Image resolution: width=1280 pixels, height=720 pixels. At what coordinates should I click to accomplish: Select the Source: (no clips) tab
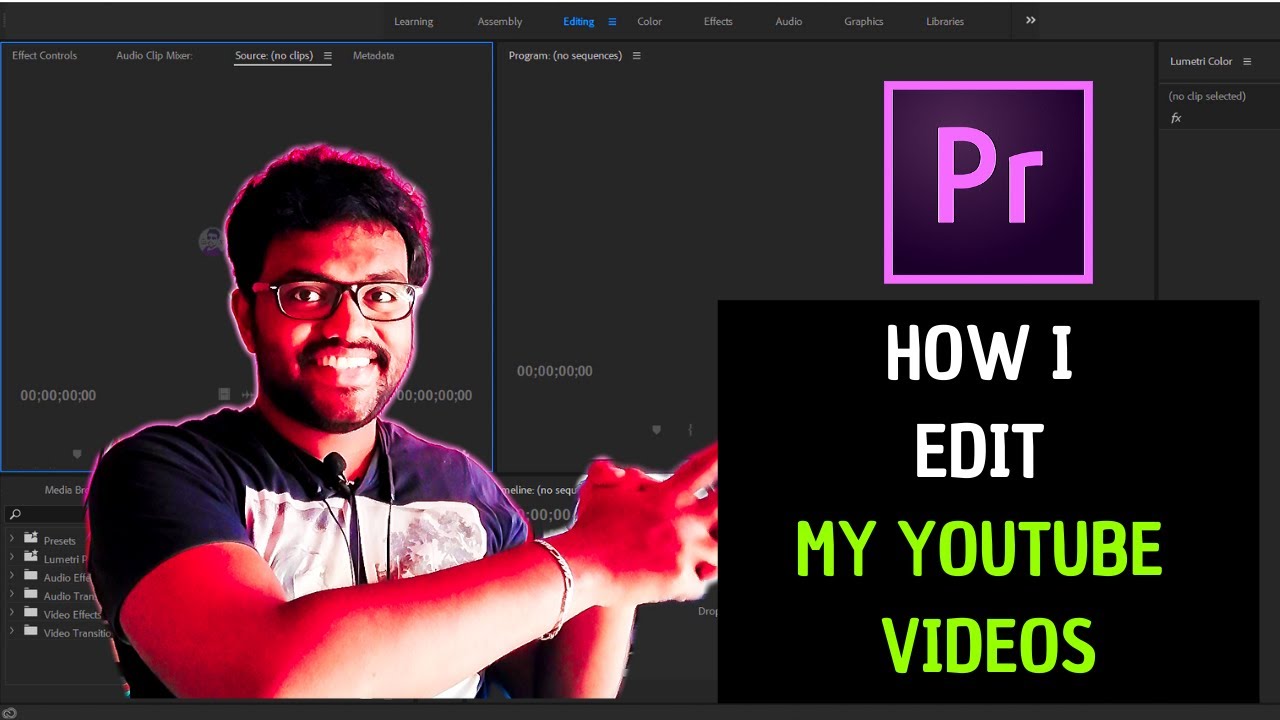click(274, 55)
